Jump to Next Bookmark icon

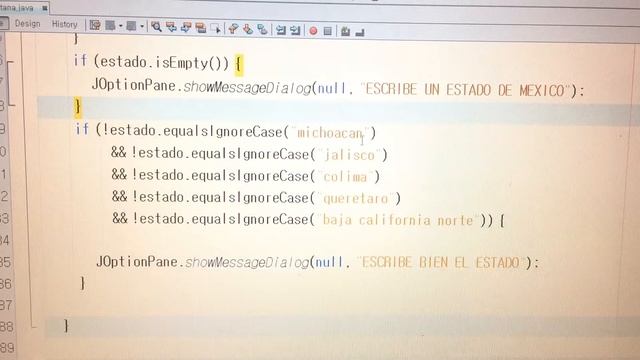coord(248,29)
